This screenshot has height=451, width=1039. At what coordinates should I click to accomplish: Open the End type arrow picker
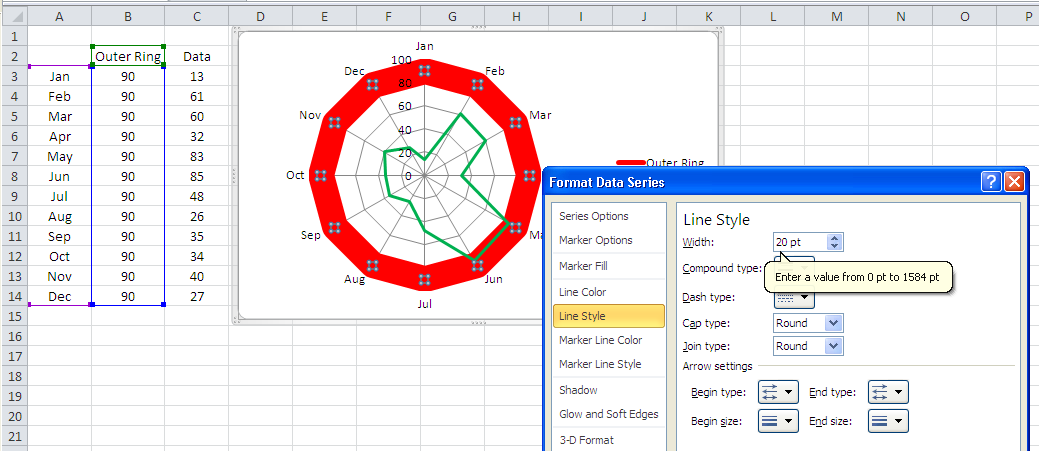(888, 392)
